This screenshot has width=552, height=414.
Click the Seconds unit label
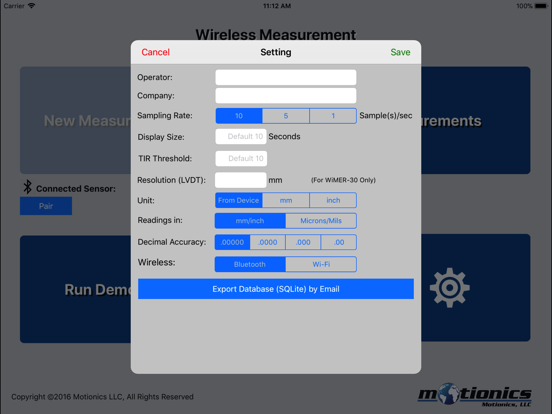click(284, 137)
